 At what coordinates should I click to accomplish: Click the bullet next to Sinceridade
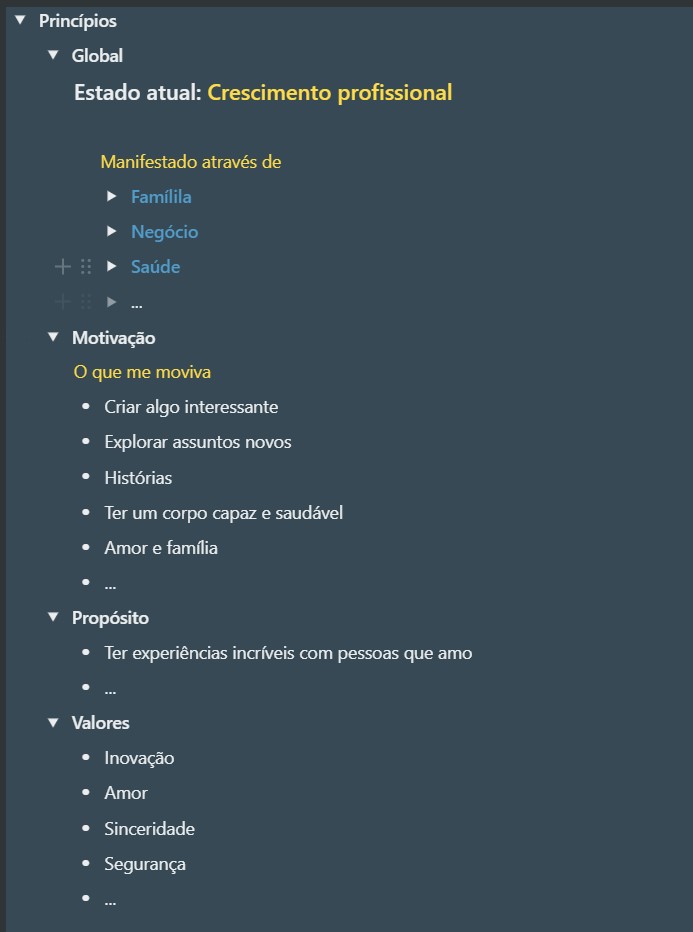point(86,827)
